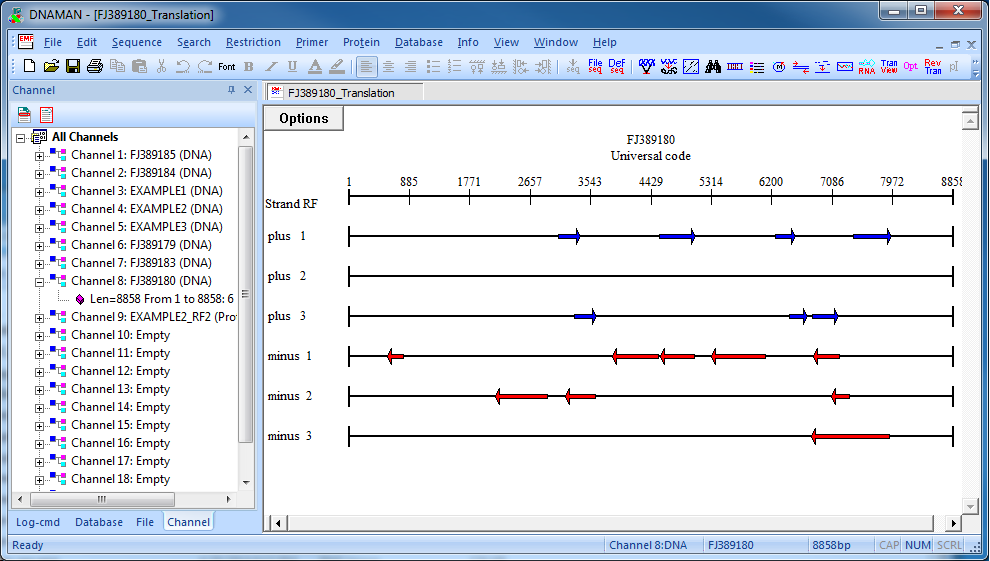Open the Restriction menu
This screenshot has width=990, height=561.
pyautogui.click(x=253, y=42)
